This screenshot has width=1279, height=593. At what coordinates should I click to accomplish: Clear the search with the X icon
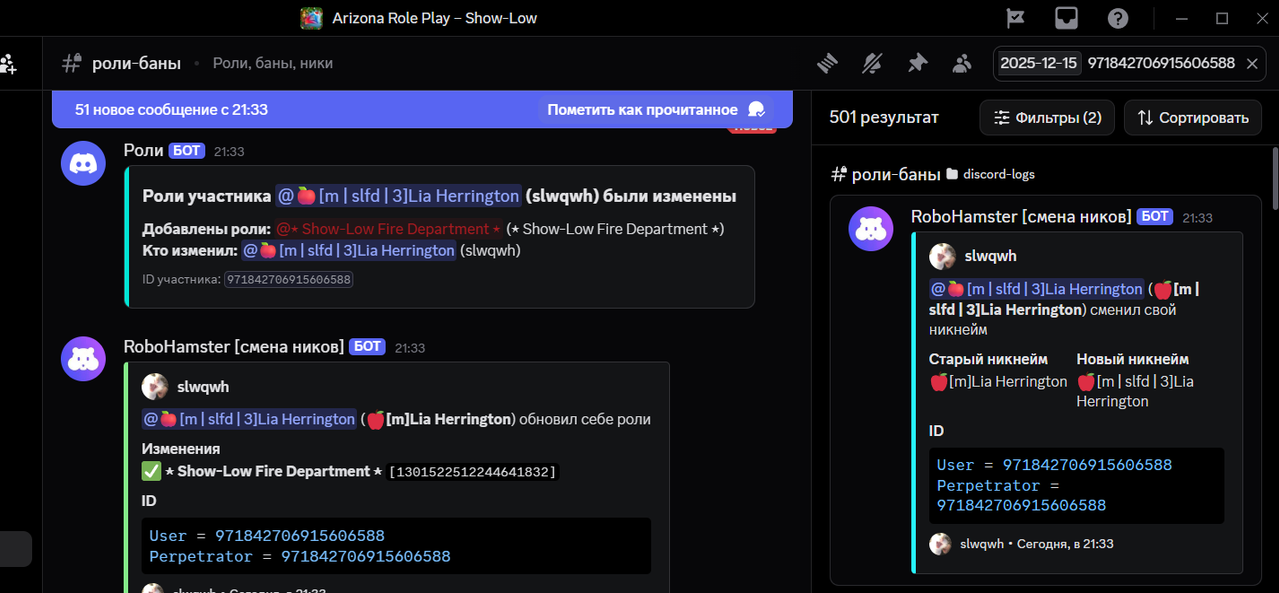coord(1252,63)
